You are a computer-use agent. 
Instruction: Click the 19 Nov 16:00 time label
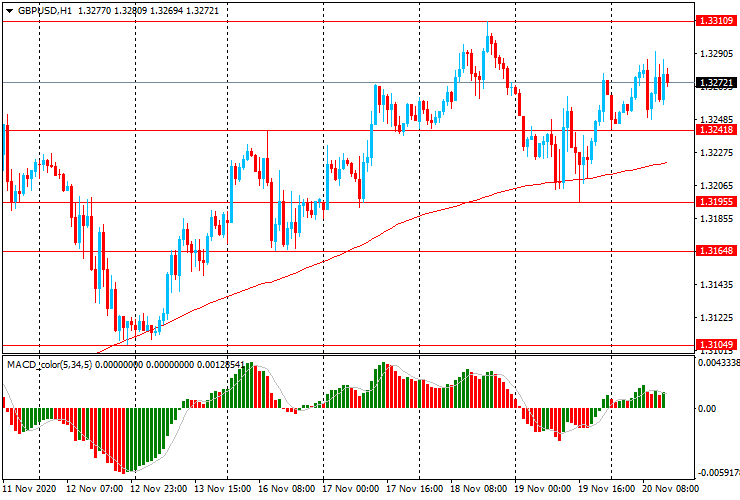(x=607, y=489)
